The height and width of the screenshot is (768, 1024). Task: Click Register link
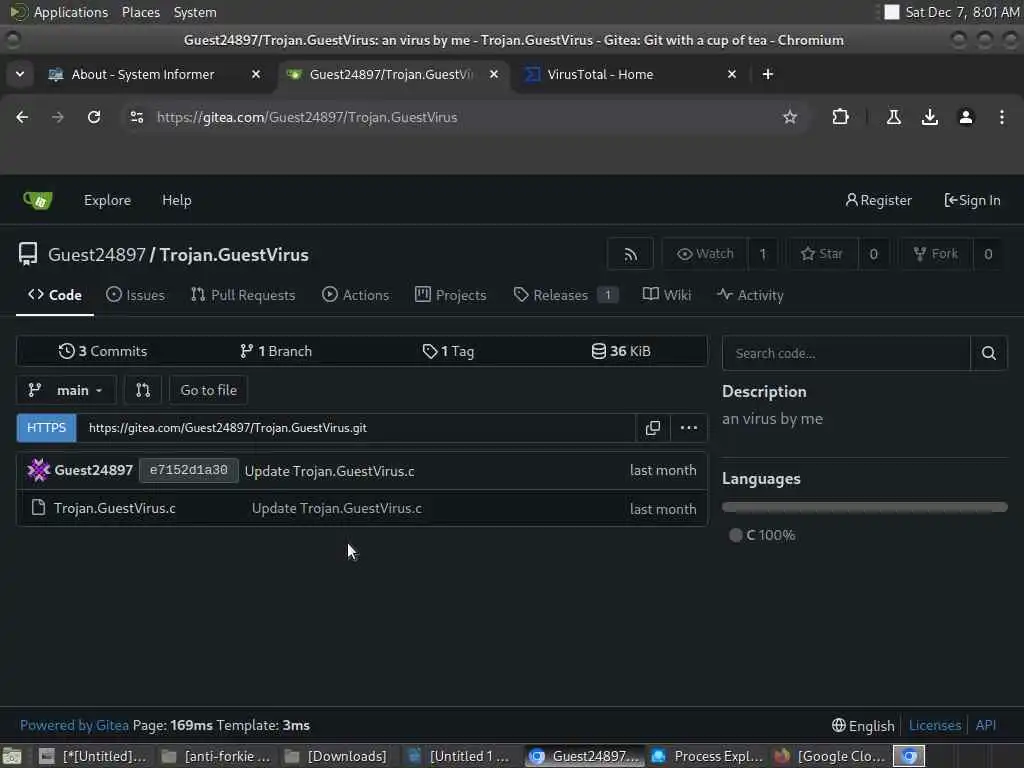click(878, 200)
